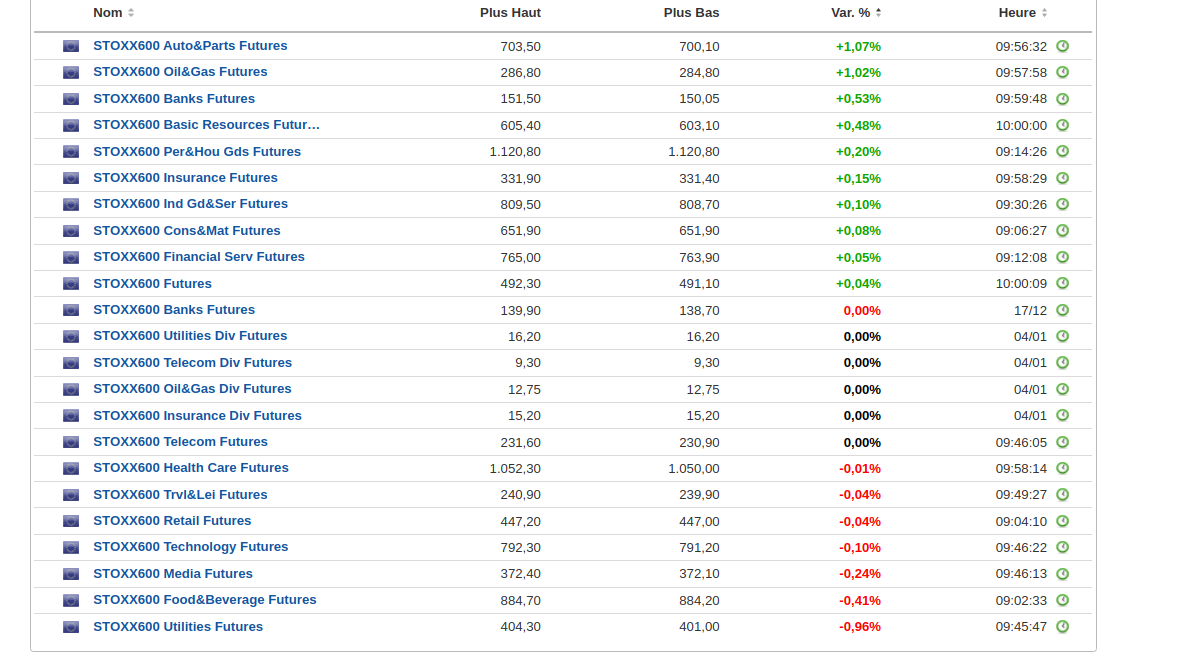Click the clock icon for STOXX600 Basic Resources
The image size is (1178, 661).
(x=1062, y=125)
